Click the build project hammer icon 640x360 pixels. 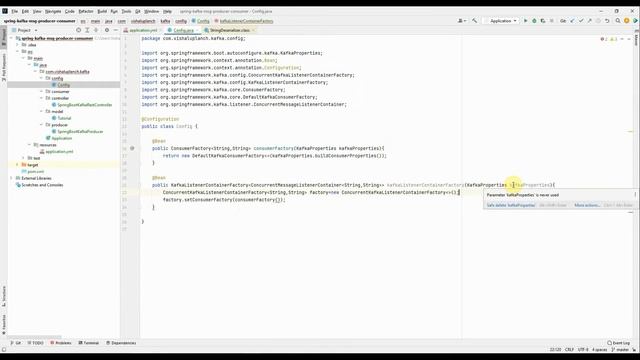point(474,21)
